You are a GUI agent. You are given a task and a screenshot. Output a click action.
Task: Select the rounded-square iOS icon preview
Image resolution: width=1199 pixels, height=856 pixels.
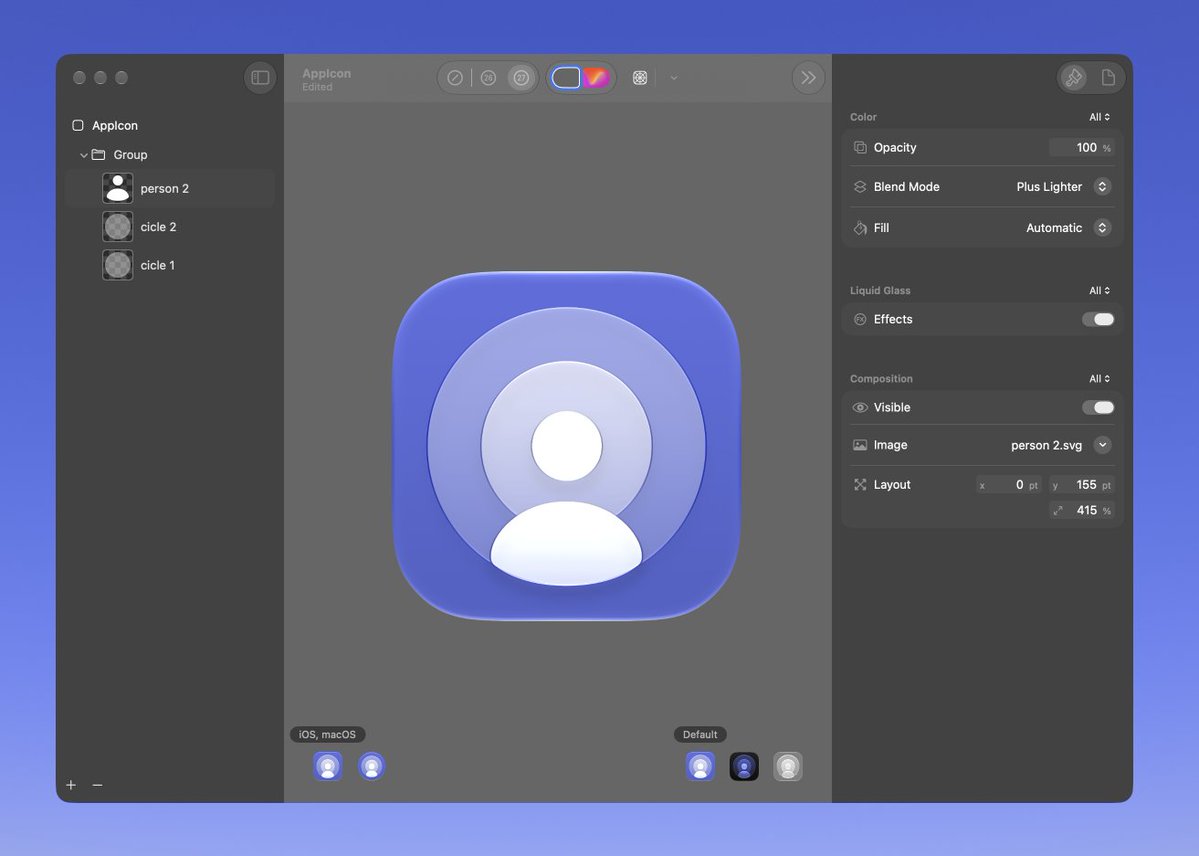coord(328,766)
